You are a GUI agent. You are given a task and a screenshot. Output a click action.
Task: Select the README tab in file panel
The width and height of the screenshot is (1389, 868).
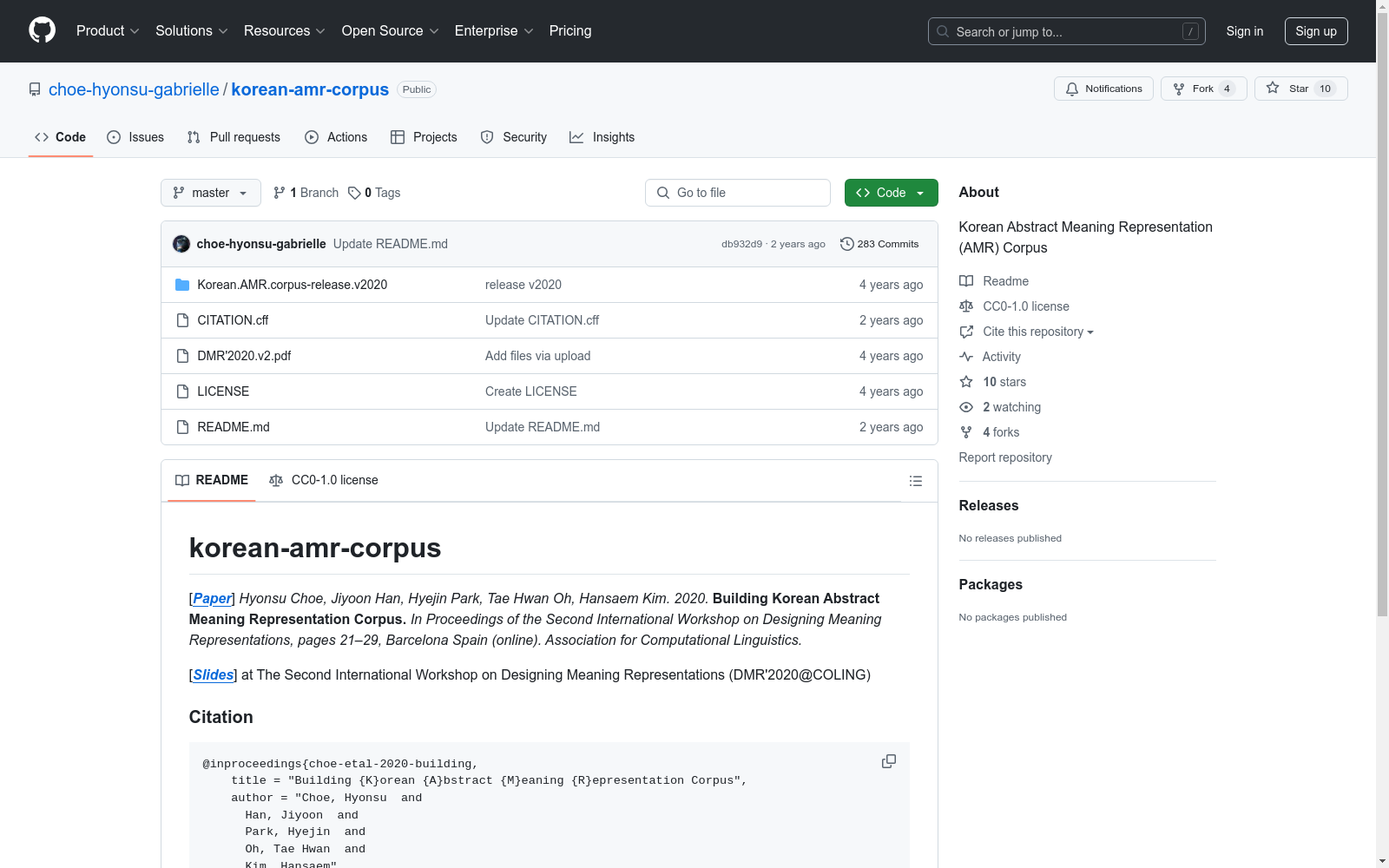tap(212, 480)
